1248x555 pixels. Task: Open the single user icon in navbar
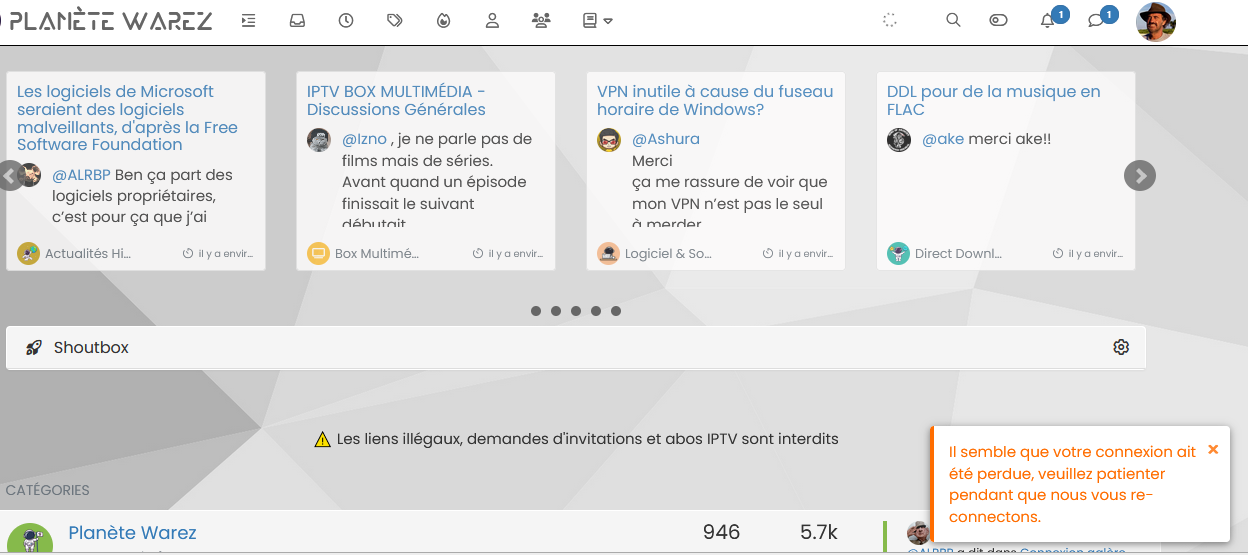[492, 20]
